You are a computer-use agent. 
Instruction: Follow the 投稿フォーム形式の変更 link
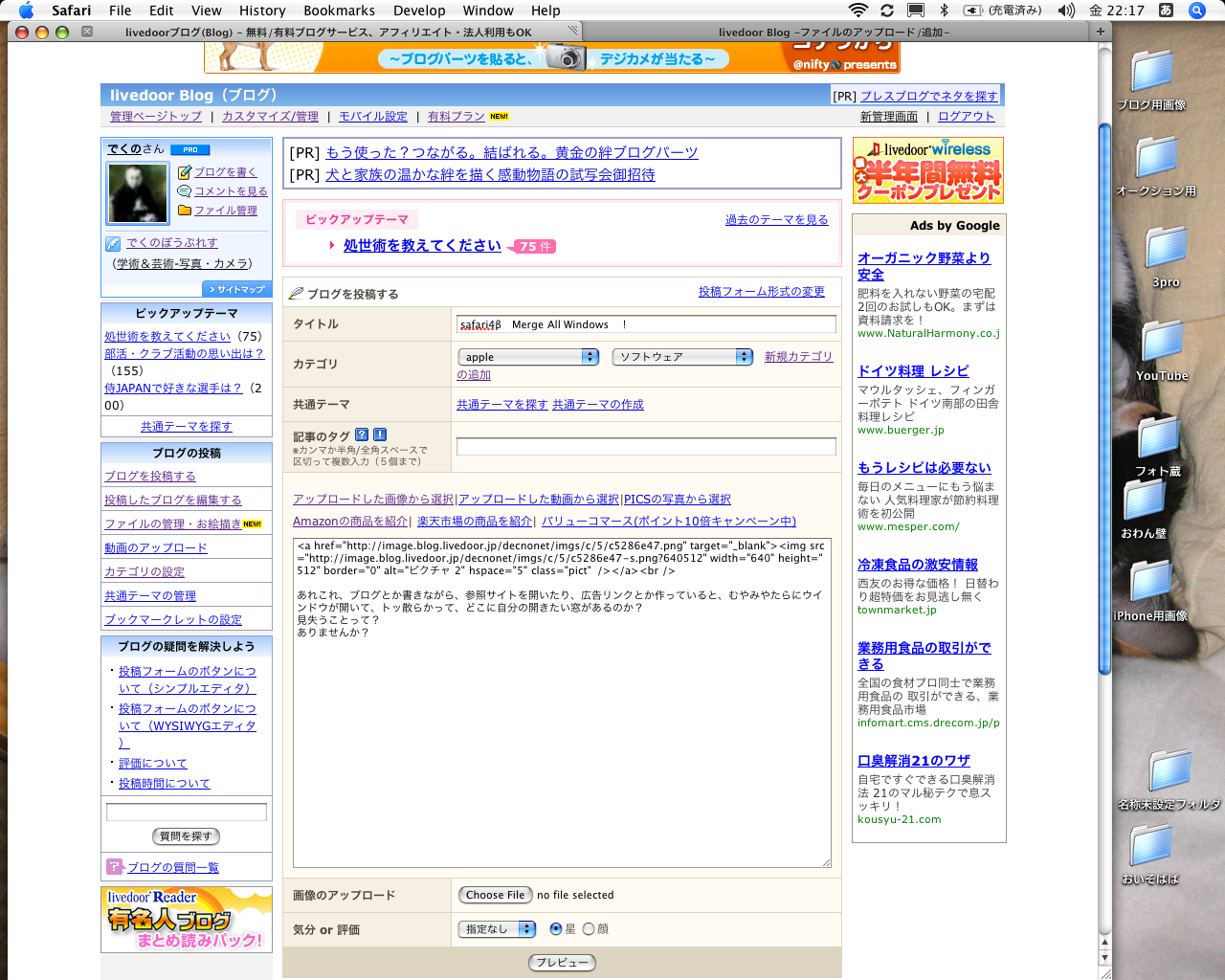point(762,292)
